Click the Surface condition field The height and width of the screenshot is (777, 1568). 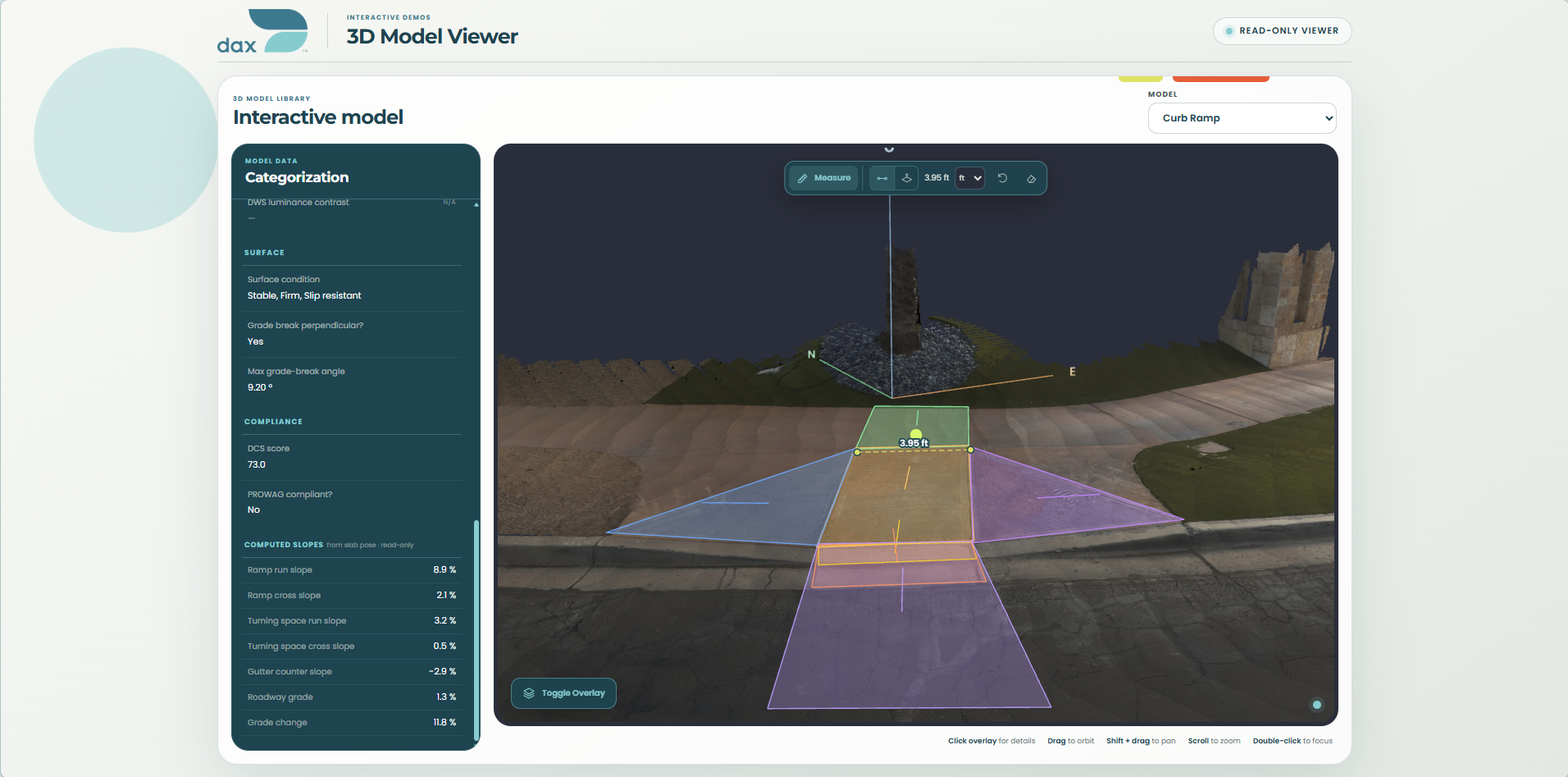click(x=352, y=287)
